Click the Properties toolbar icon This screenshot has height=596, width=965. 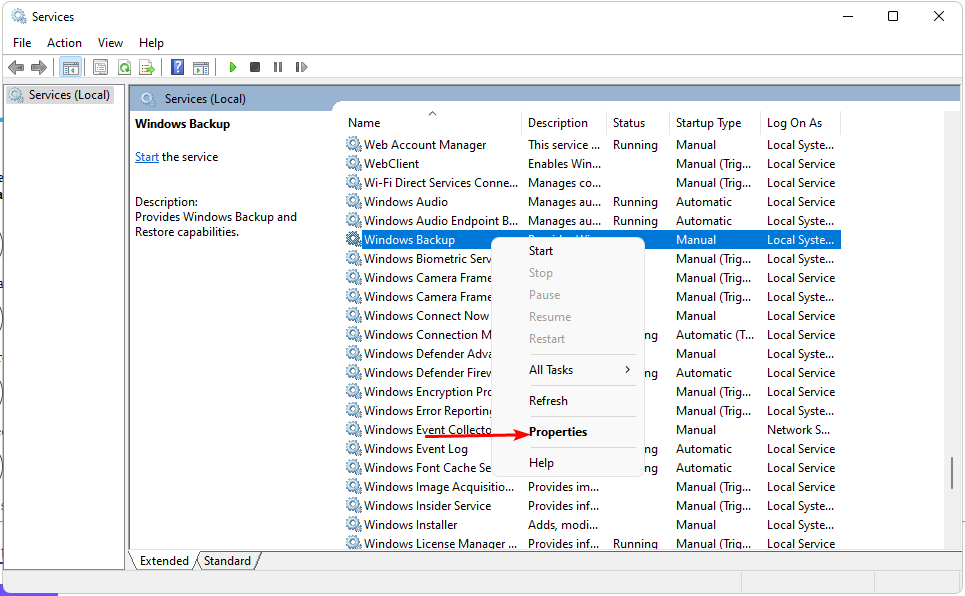pos(100,67)
